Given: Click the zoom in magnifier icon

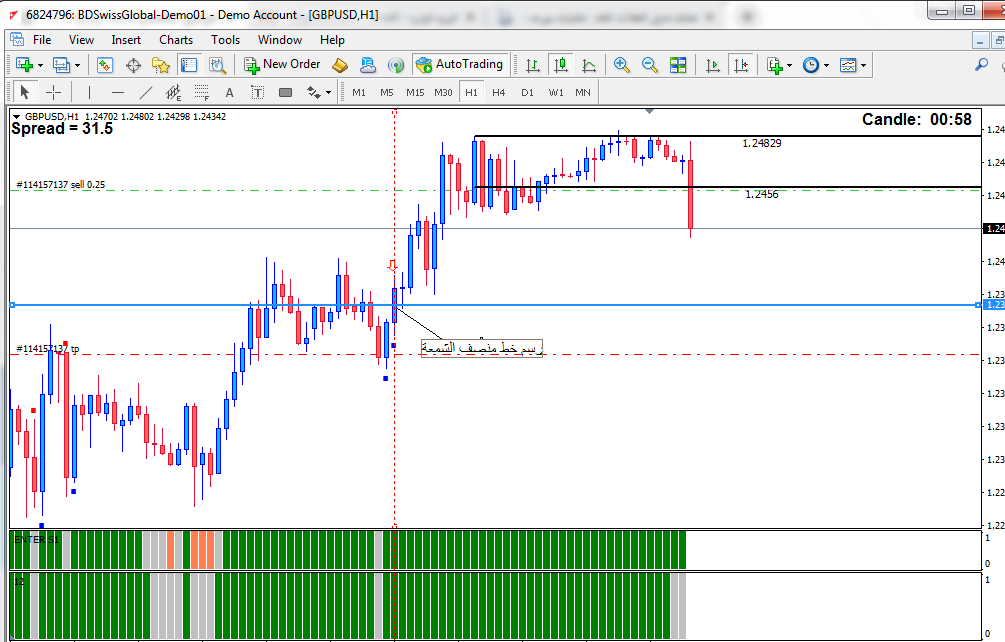Looking at the screenshot, I should click(622, 65).
